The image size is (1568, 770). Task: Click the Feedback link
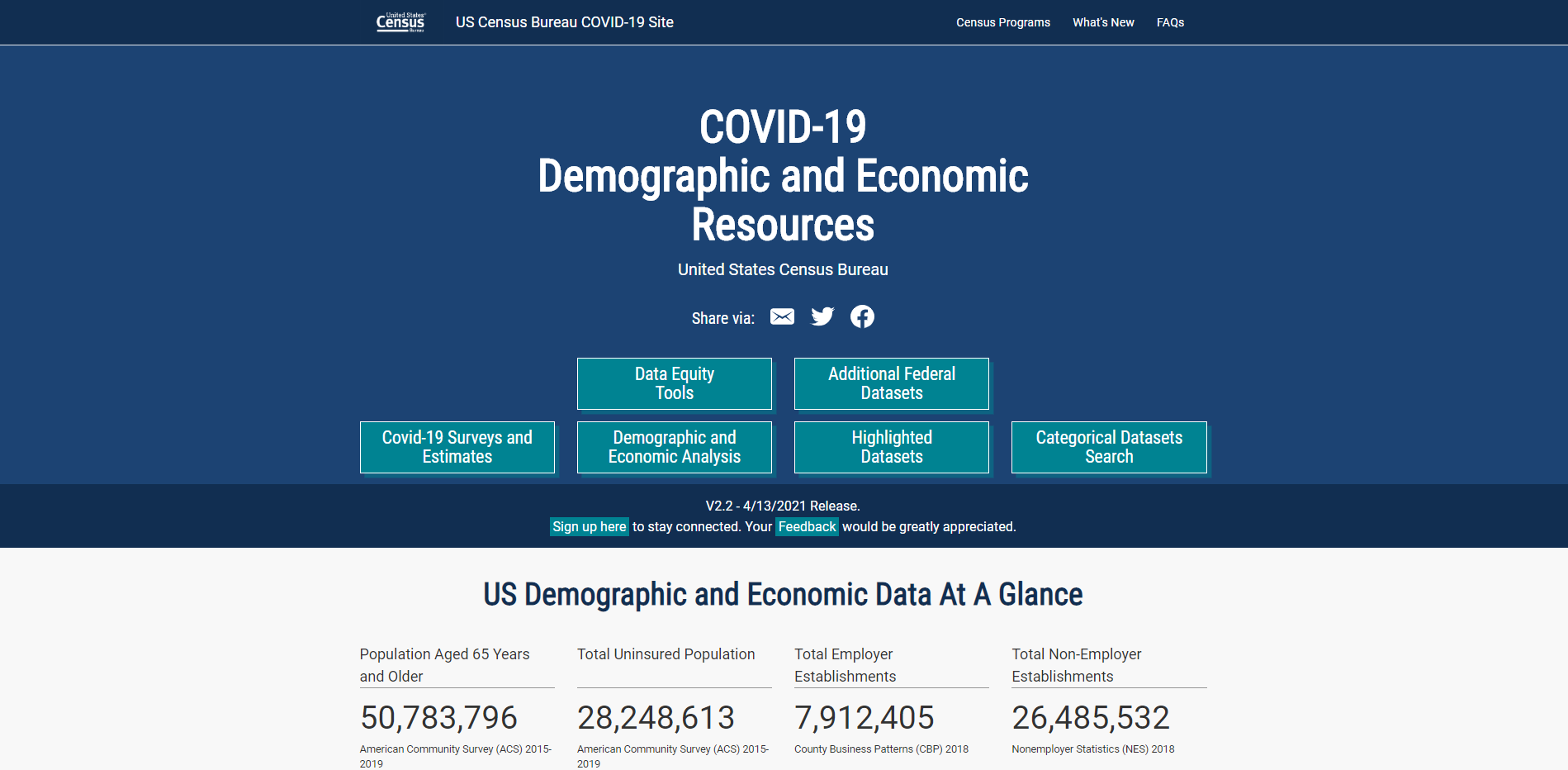pyautogui.click(x=807, y=527)
